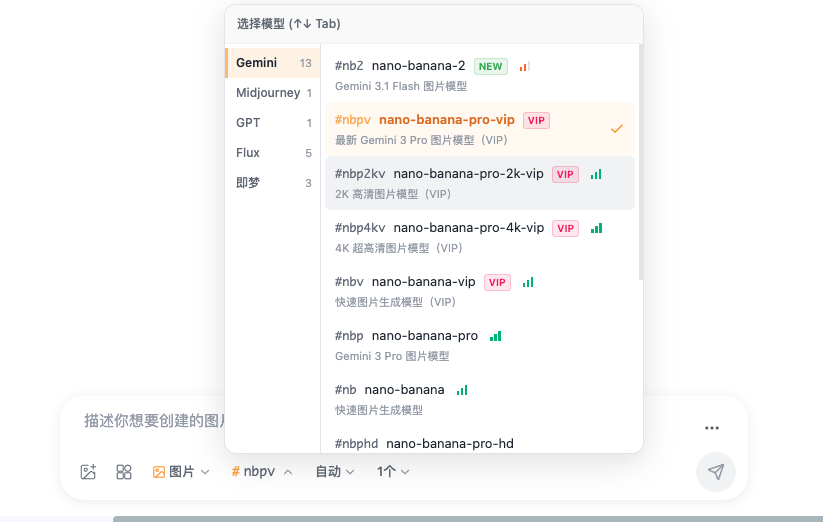Click the Flux count number 5
The image size is (823, 522).
(x=309, y=153)
